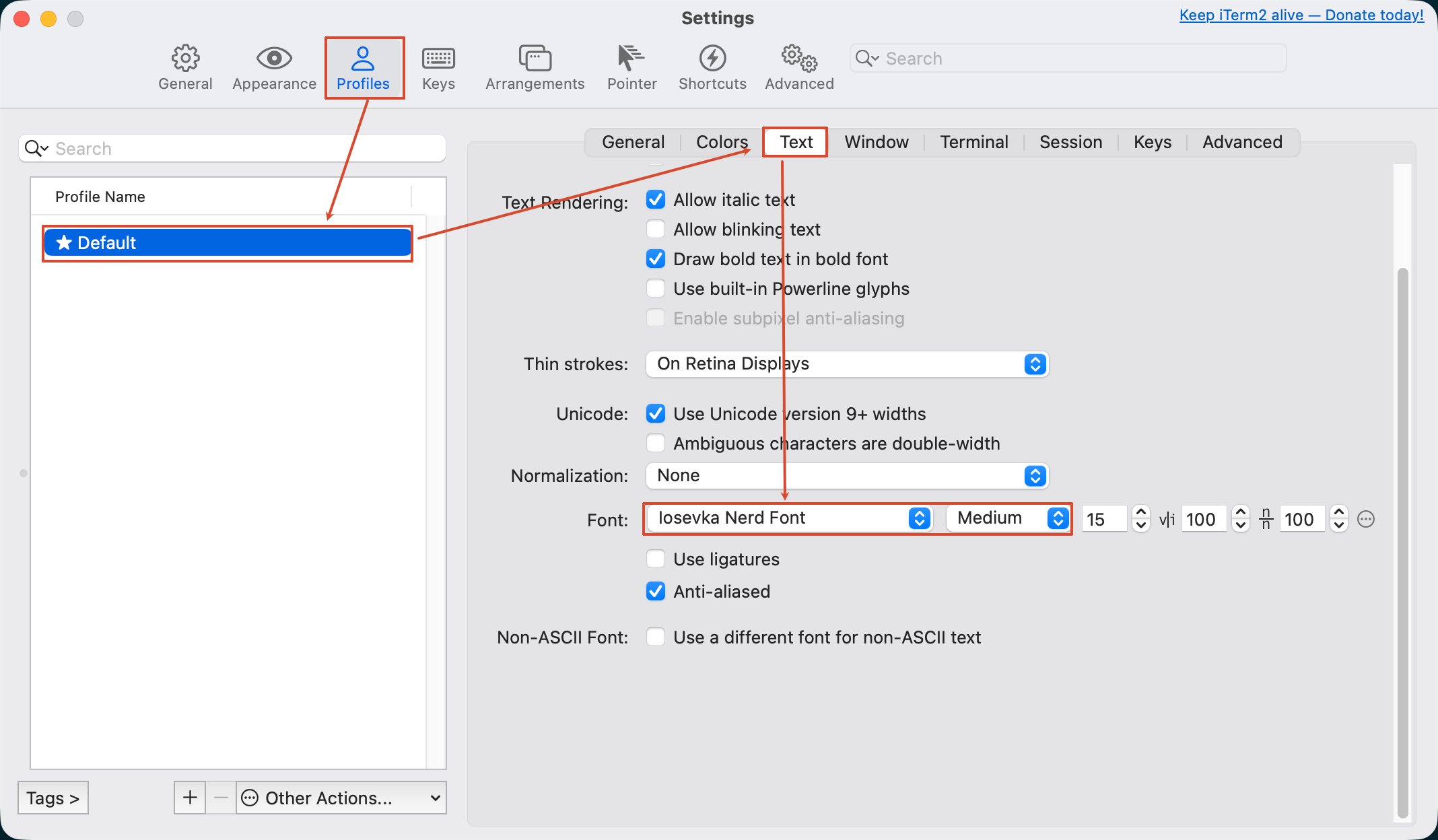Switch to the Window tab
The width and height of the screenshot is (1438, 840).
click(877, 142)
